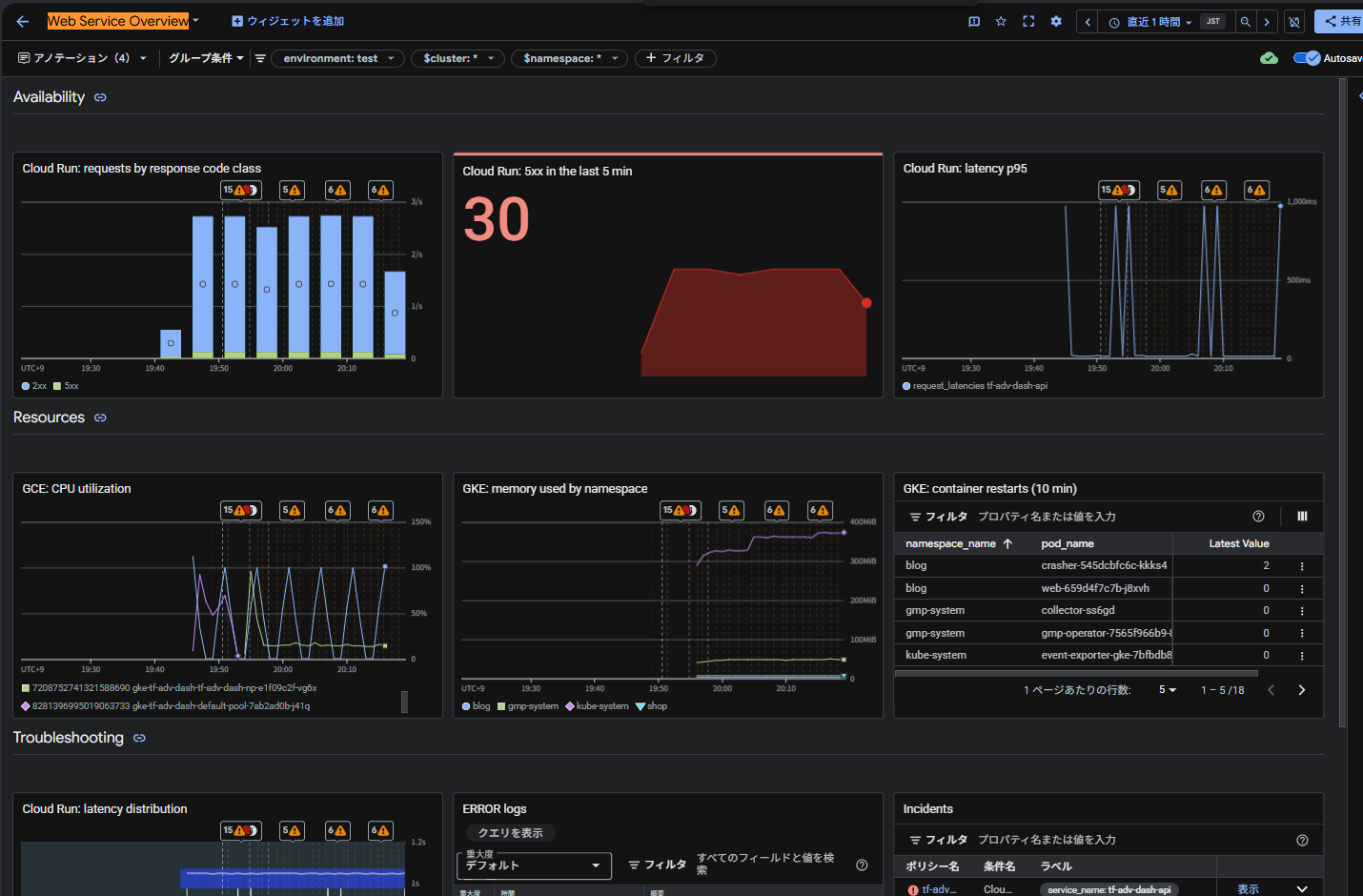Copy link to Troubleshooting section

coord(139,738)
